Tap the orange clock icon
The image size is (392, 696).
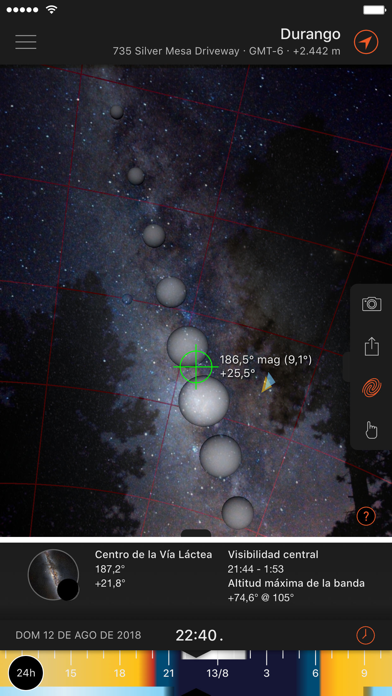pos(366,635)
